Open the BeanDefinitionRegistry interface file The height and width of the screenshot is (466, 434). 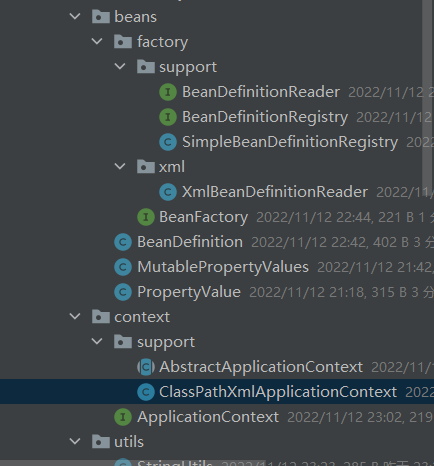265,117
